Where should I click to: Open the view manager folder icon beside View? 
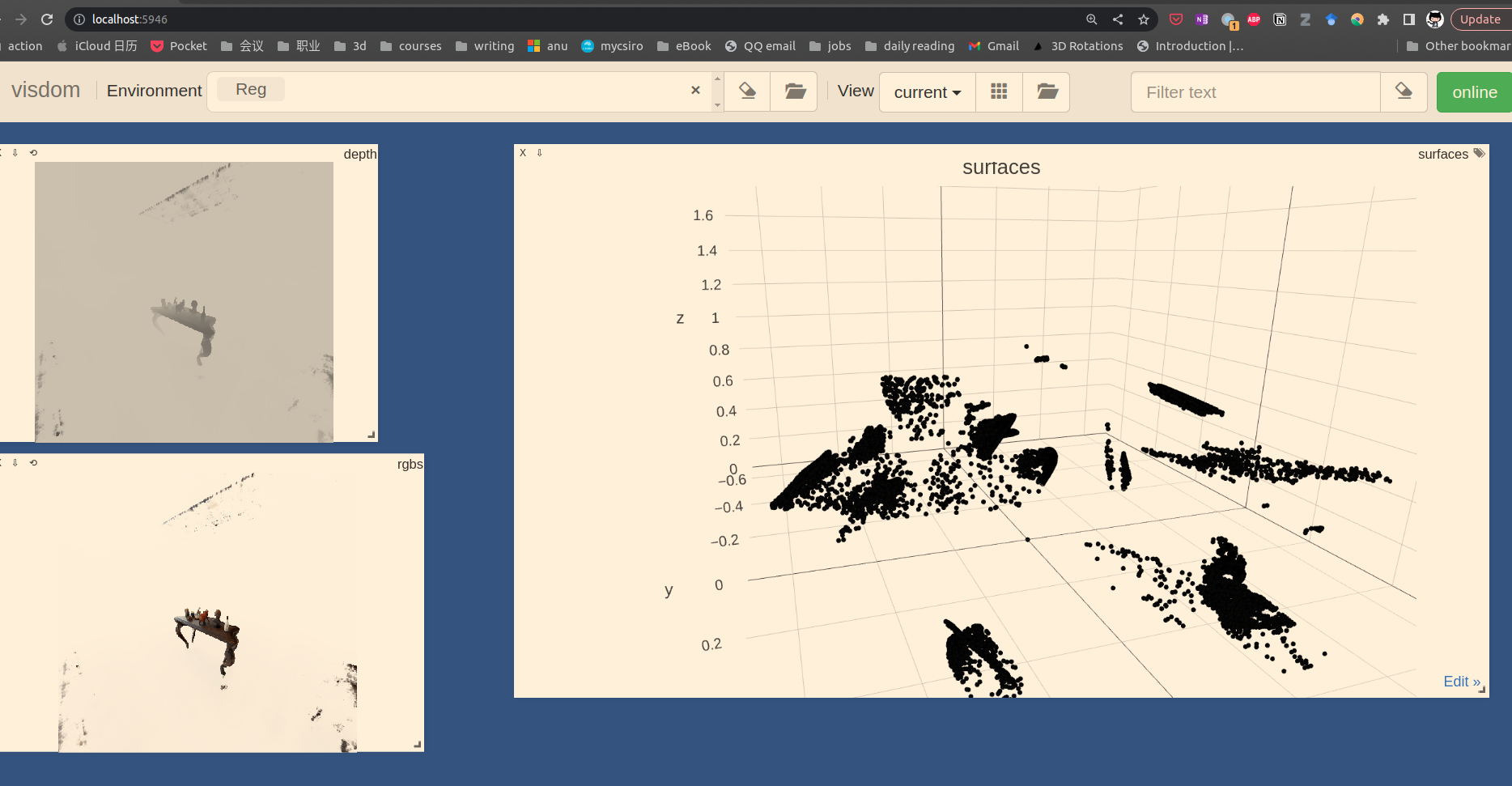(1047, 91)
